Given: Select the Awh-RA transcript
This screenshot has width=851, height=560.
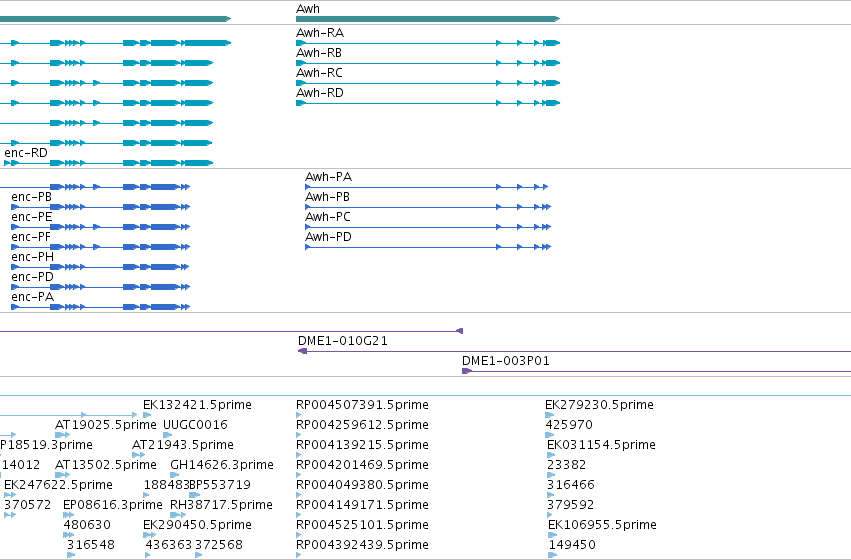Looking at the screenshot, I should 428,43.
